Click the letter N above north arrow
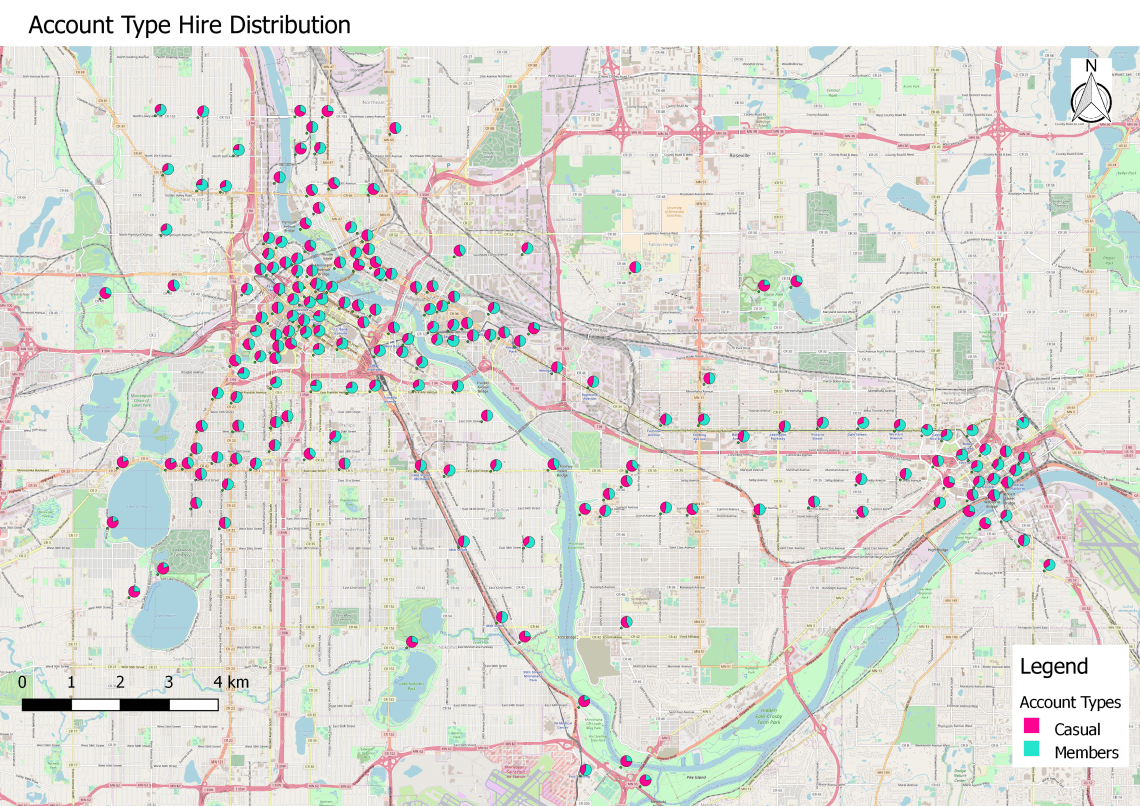 1092,67
